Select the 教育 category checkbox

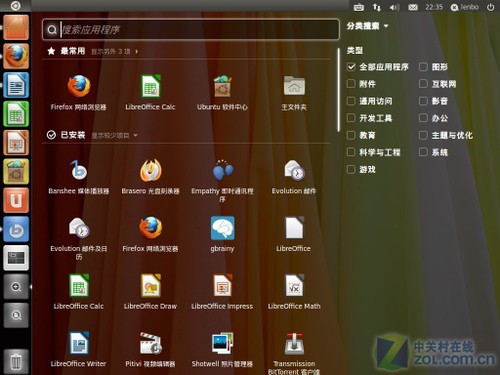(x=351, y=135)
